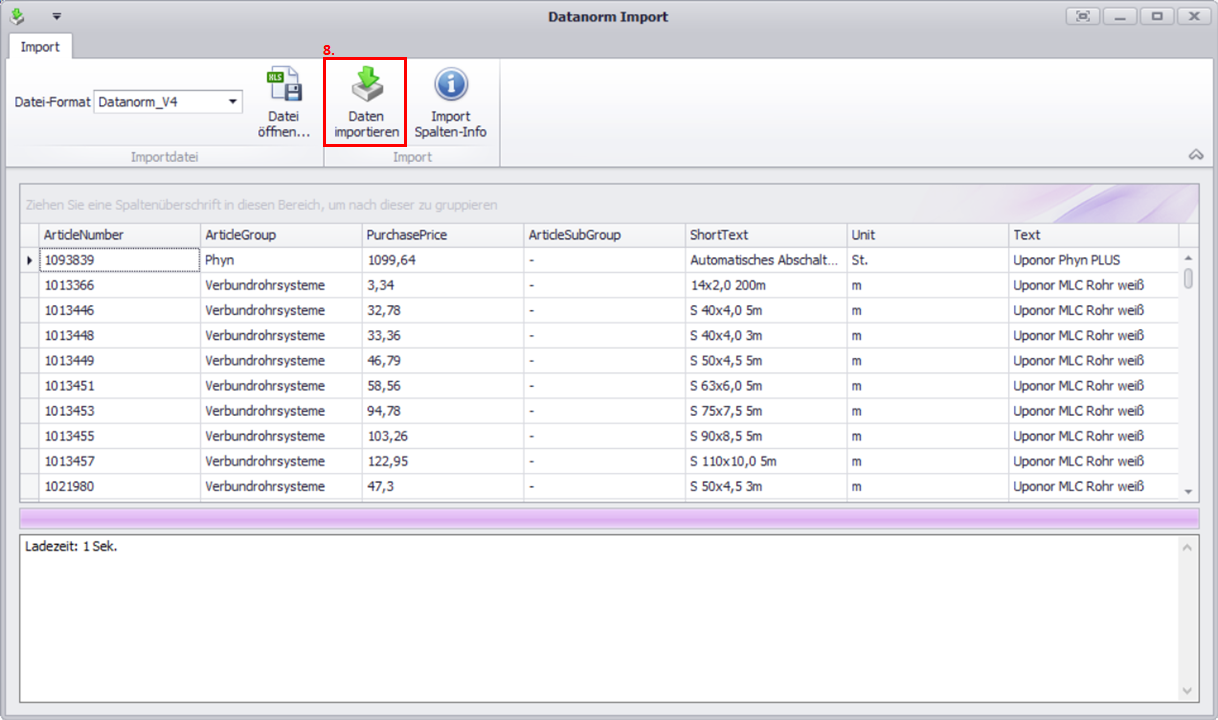Image resolution: width=1218 pixels, height=720 pixels.
Task: Click the green application icon in title bar
Action: [x=17, y=16]
